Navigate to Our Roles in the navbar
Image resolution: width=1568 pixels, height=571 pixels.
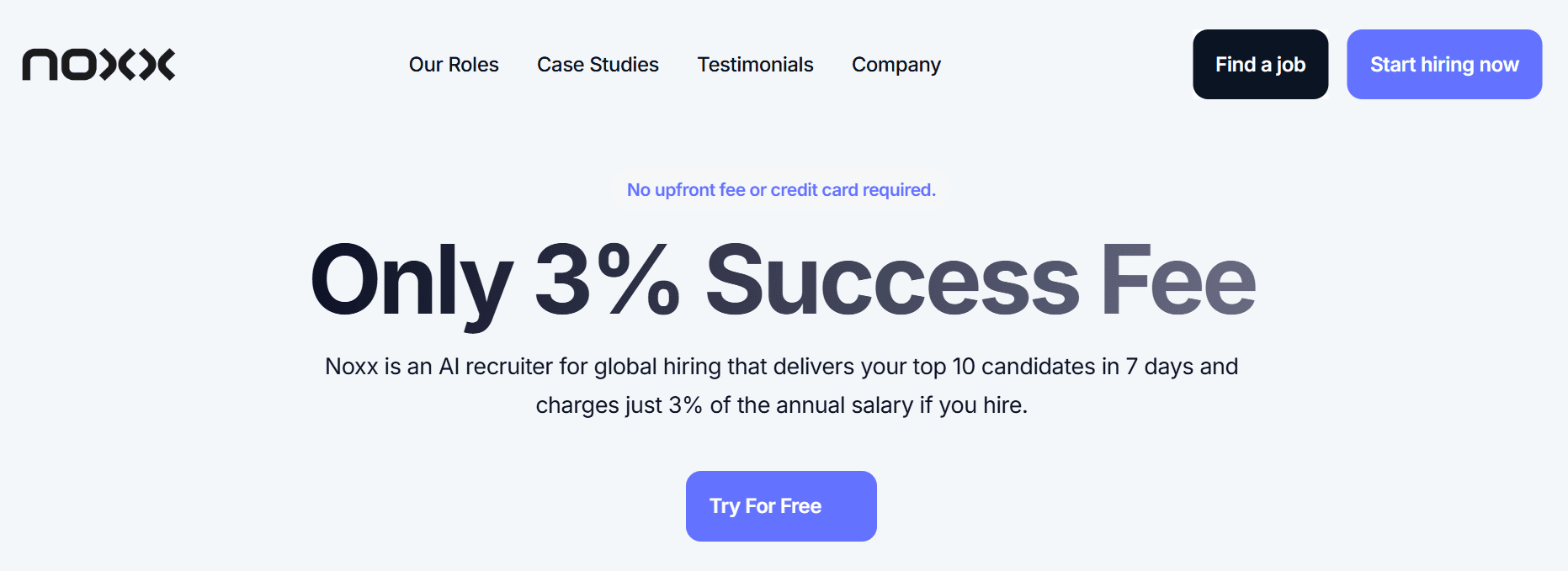click(x=454, y=64)
